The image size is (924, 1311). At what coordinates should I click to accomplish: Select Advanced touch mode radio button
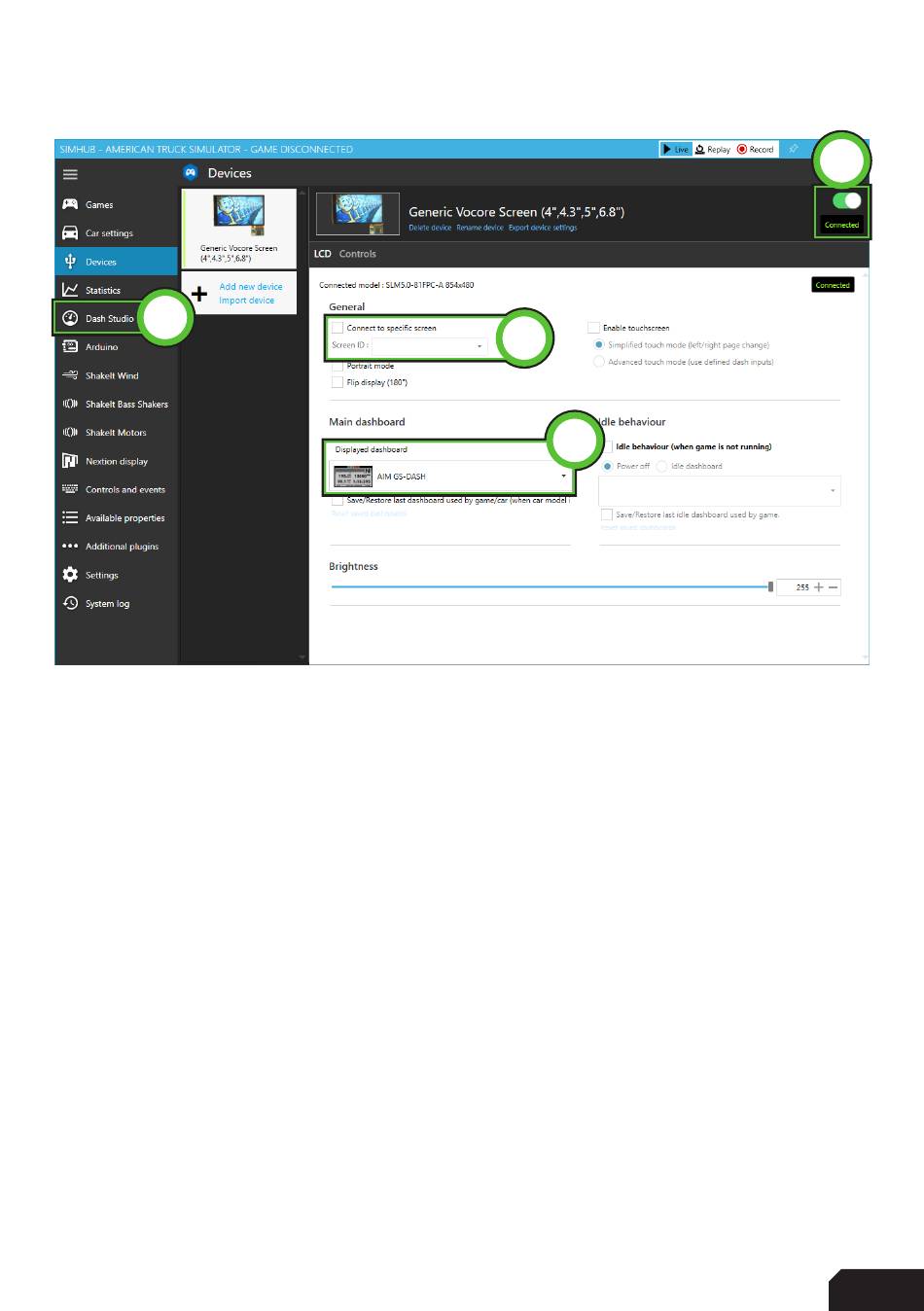coord(599,362)
